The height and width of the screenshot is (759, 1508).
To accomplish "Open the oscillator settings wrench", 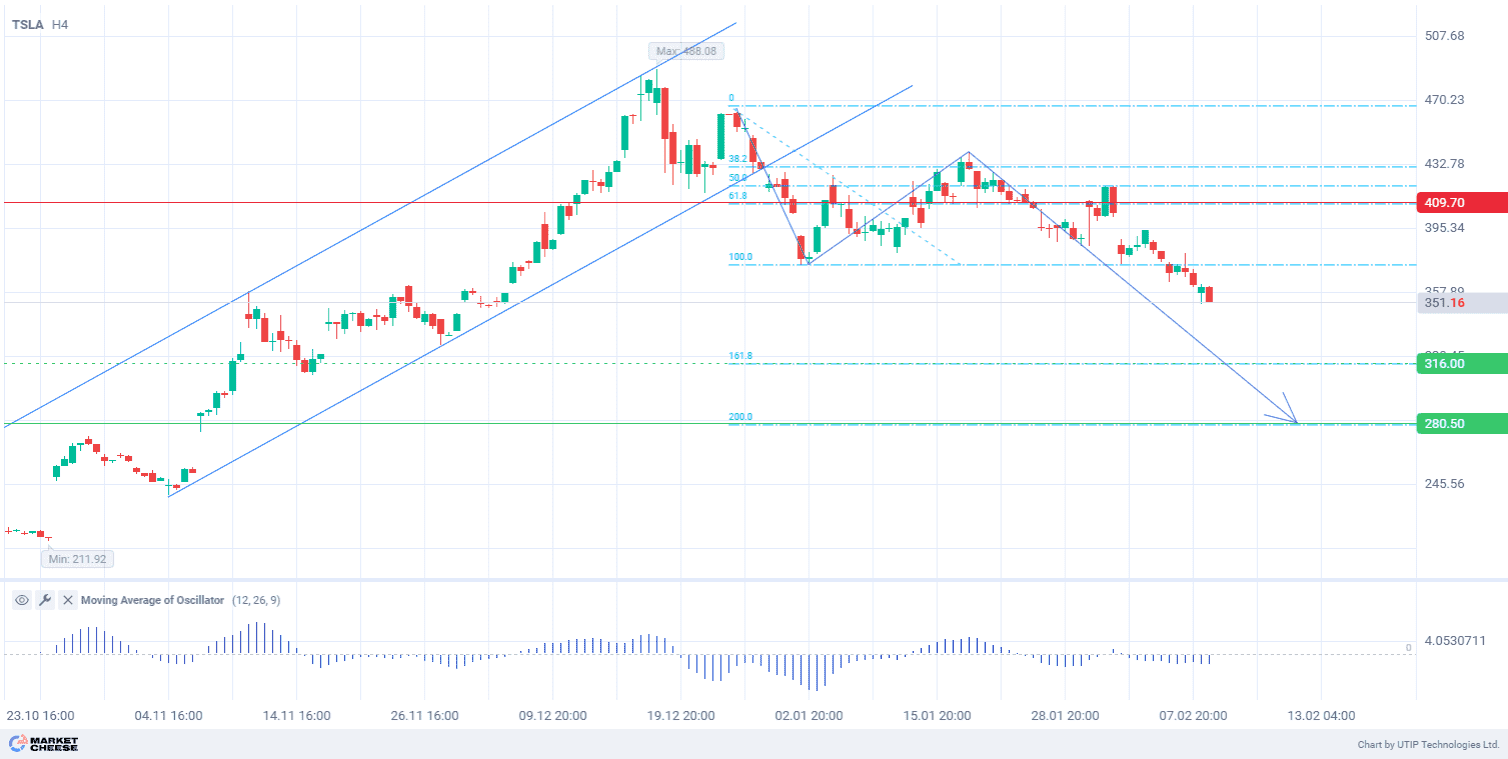I will tap(44, 600).
